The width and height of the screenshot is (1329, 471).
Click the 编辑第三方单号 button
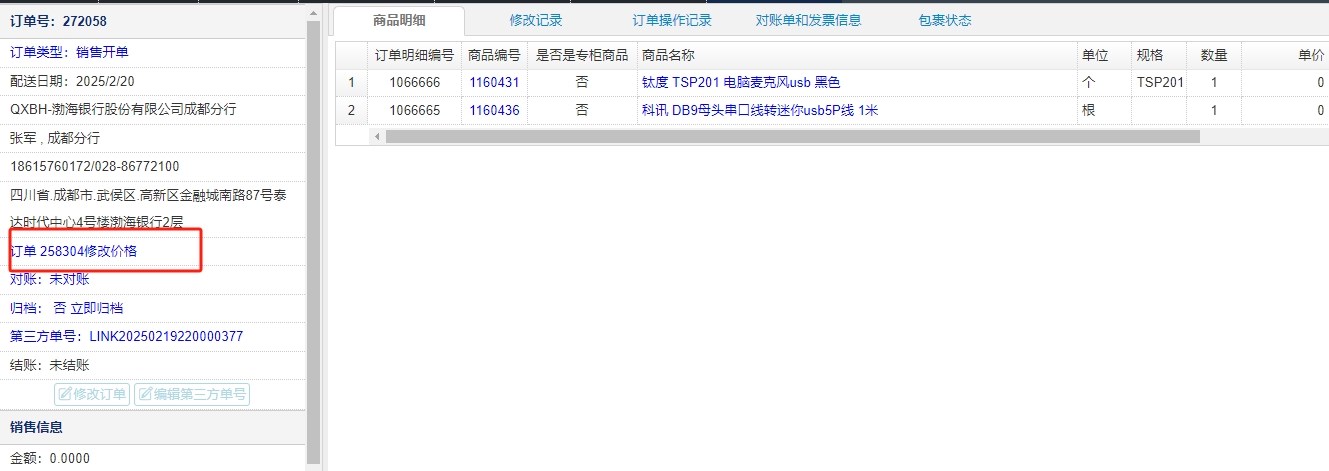192,394
